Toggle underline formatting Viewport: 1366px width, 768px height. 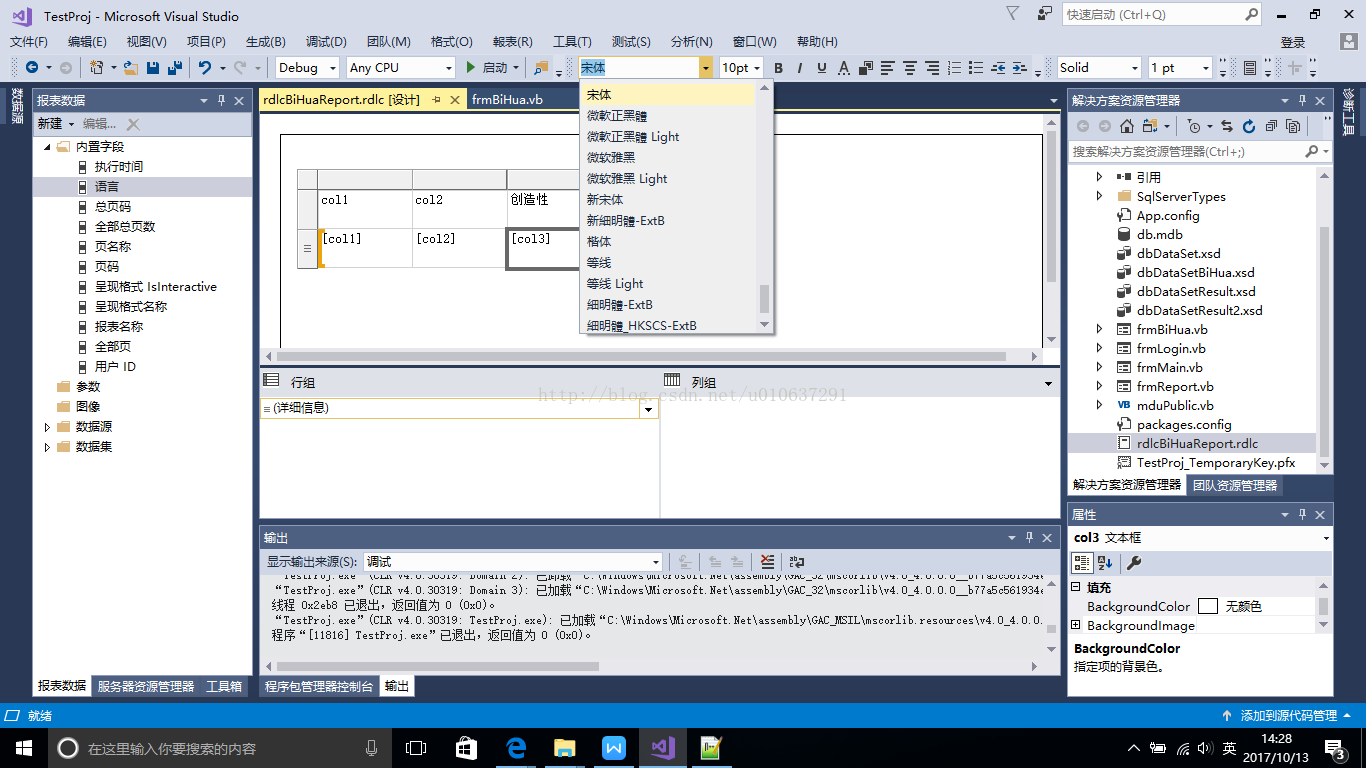tap(822, 68)
